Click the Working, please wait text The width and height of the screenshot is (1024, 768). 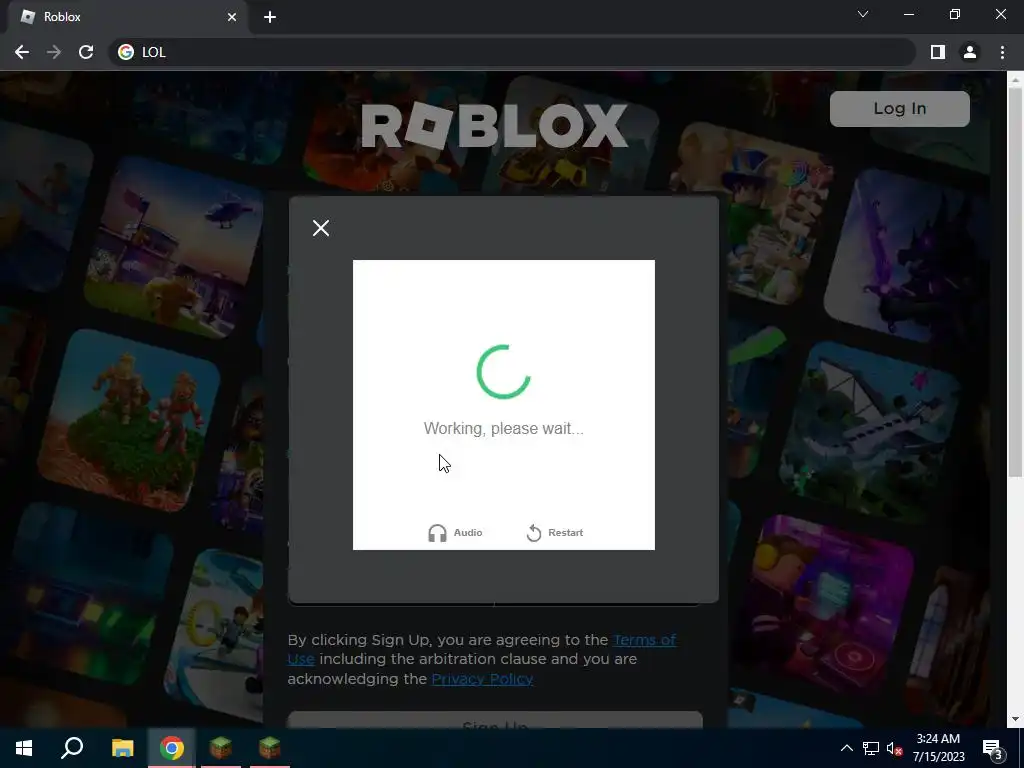point(504,428)
